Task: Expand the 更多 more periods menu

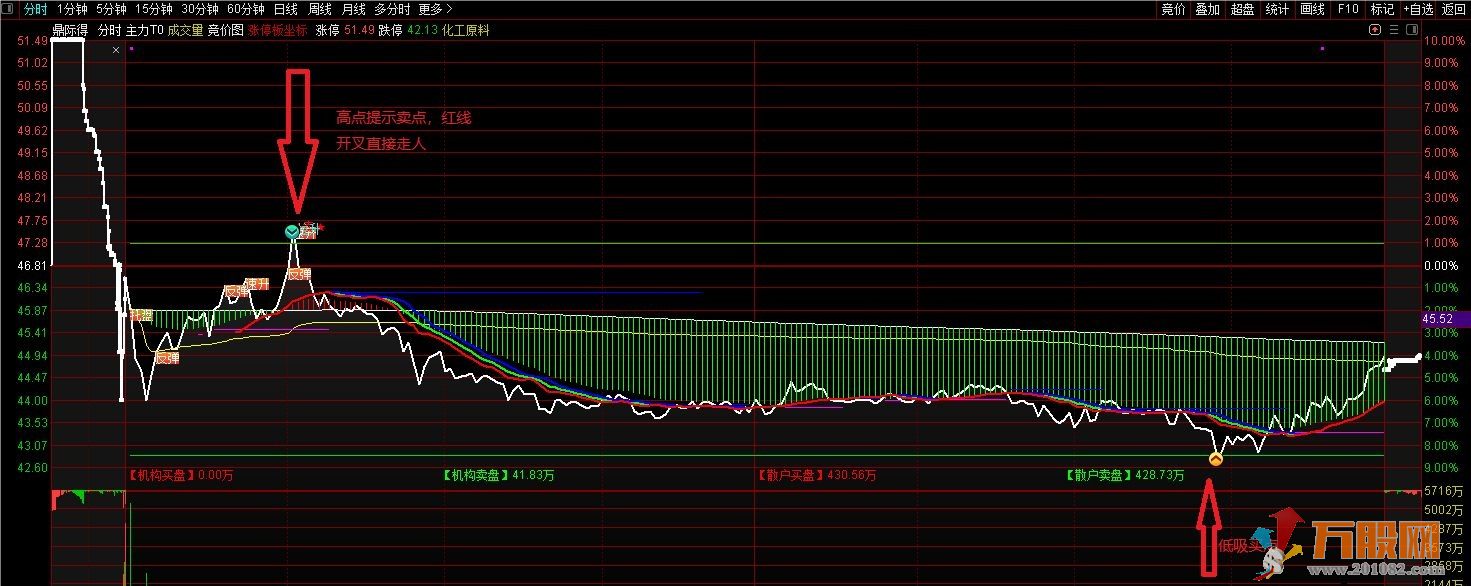Action: 435,9
